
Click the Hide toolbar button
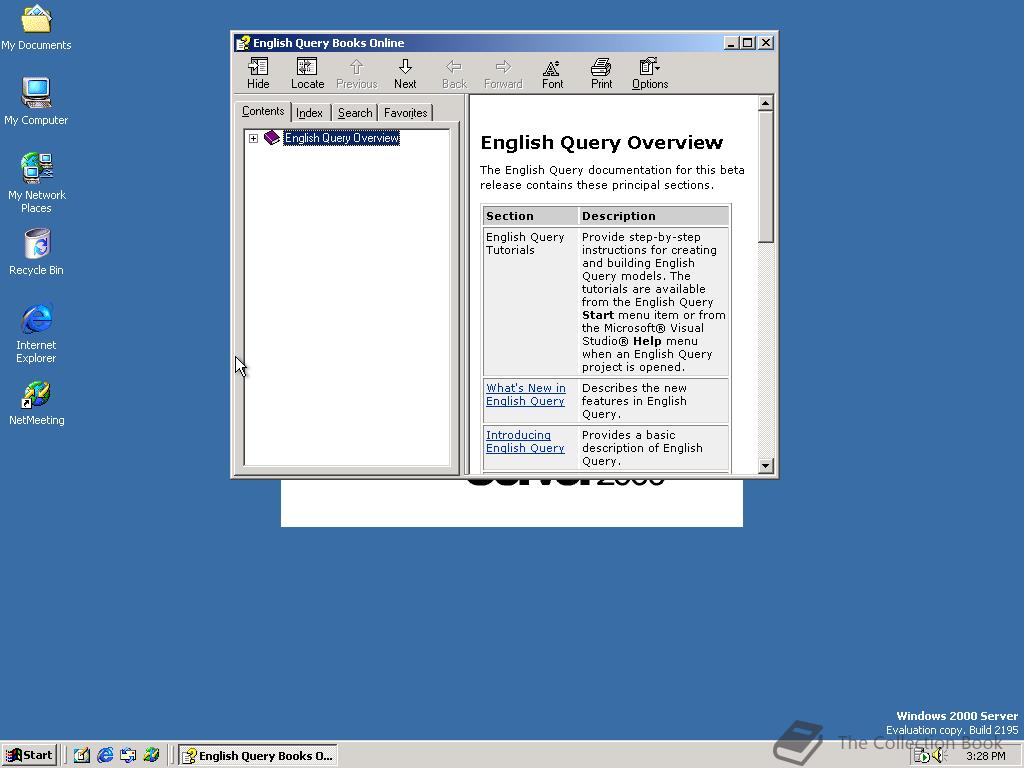coord(258,73)
